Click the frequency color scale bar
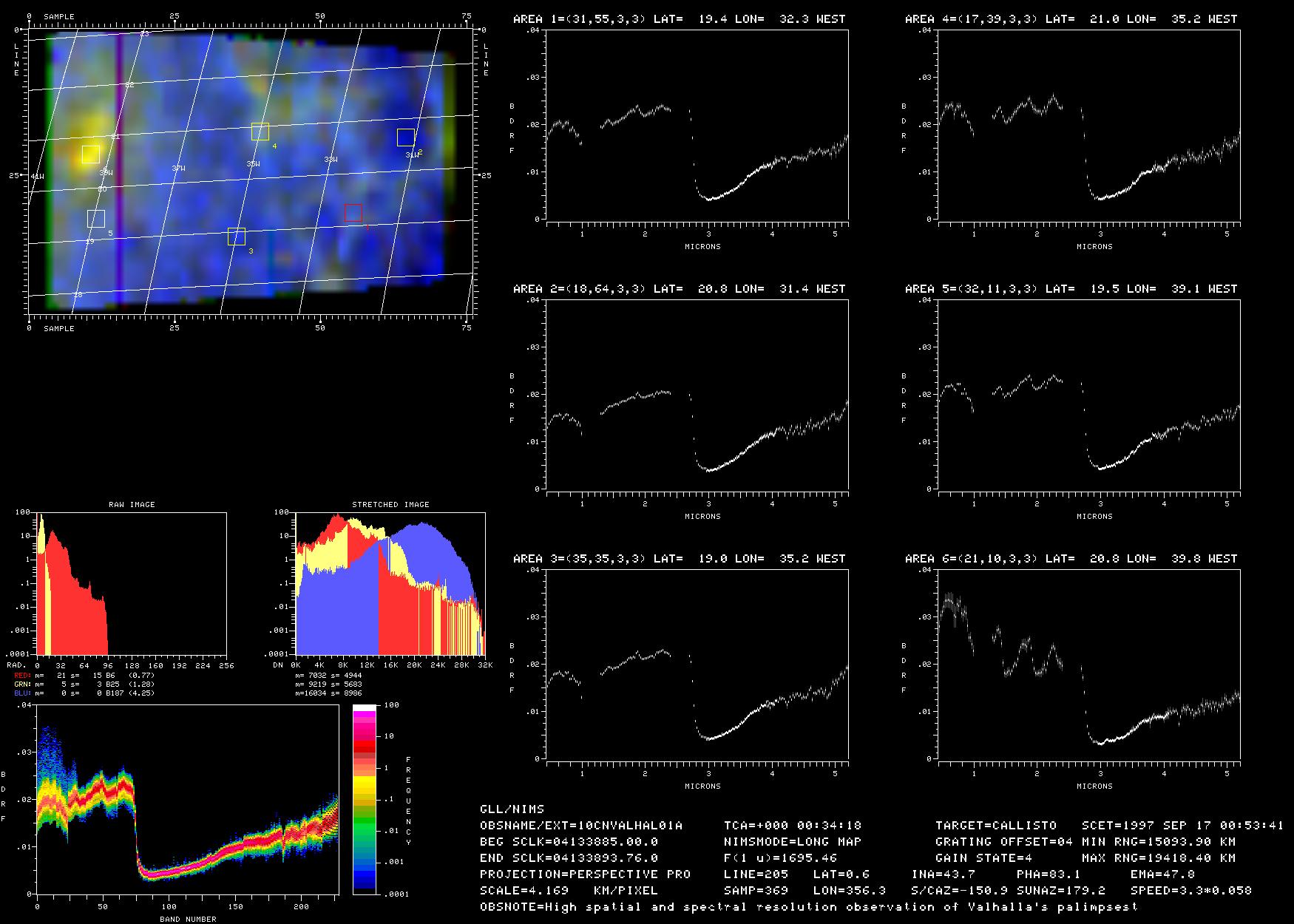Screen dimensions: 1294x924 [x=365, y=799]
